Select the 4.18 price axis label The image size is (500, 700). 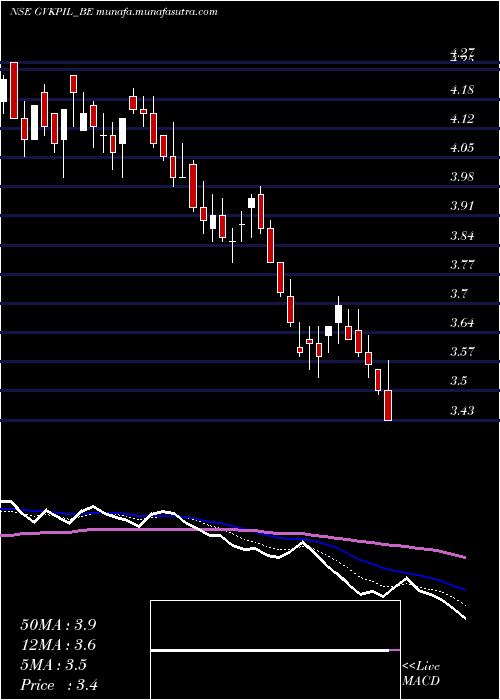462,90
